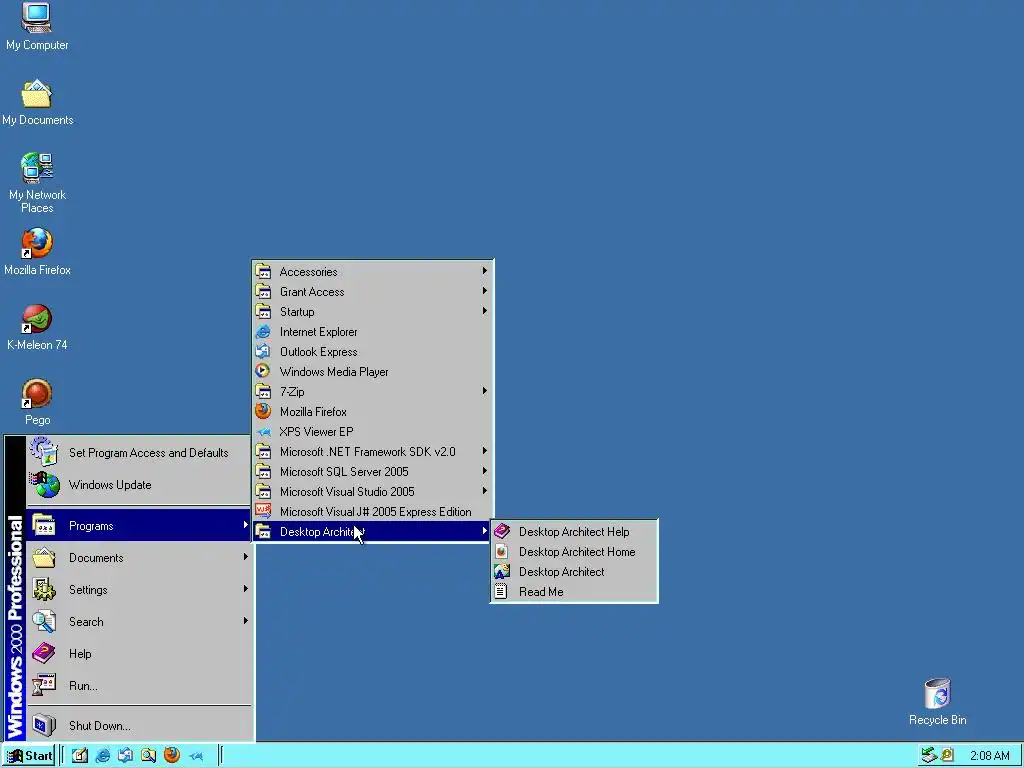Viewport: 1024px width, 768px height.
Task: Expand the Grant Access program folder
Action: [372, 292]
